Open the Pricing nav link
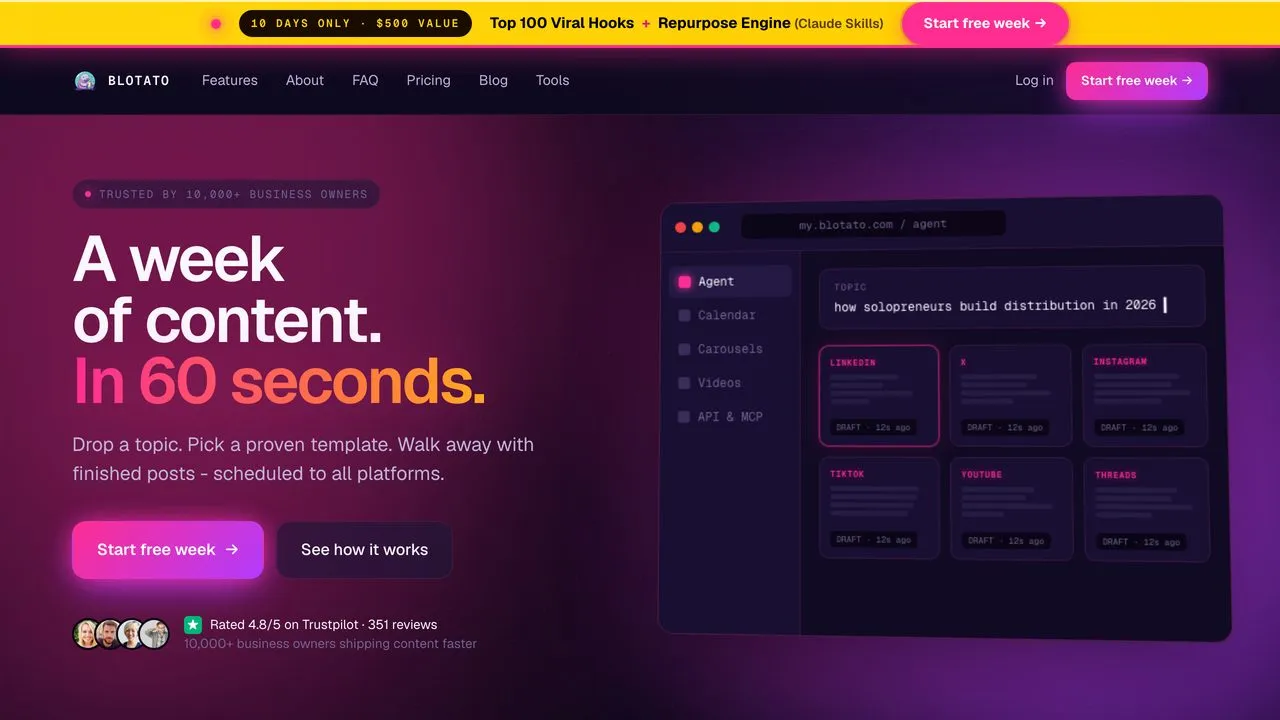1280x720 pixels. coord(428,80)
